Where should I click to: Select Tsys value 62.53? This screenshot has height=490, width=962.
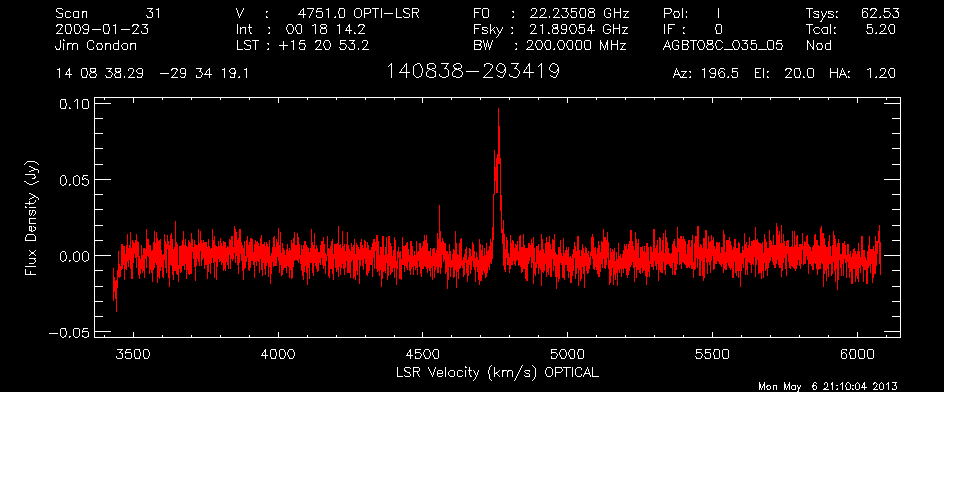(880, 13)
